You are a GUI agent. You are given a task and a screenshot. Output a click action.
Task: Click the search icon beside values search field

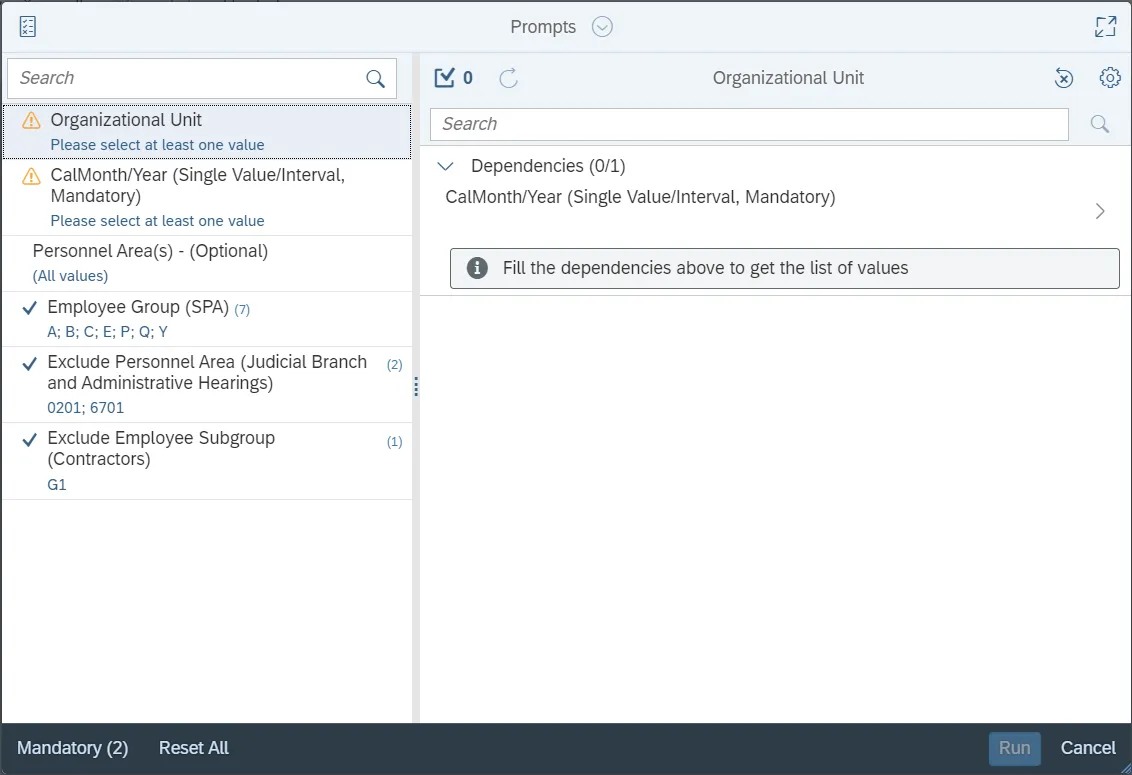point(1099,124)
